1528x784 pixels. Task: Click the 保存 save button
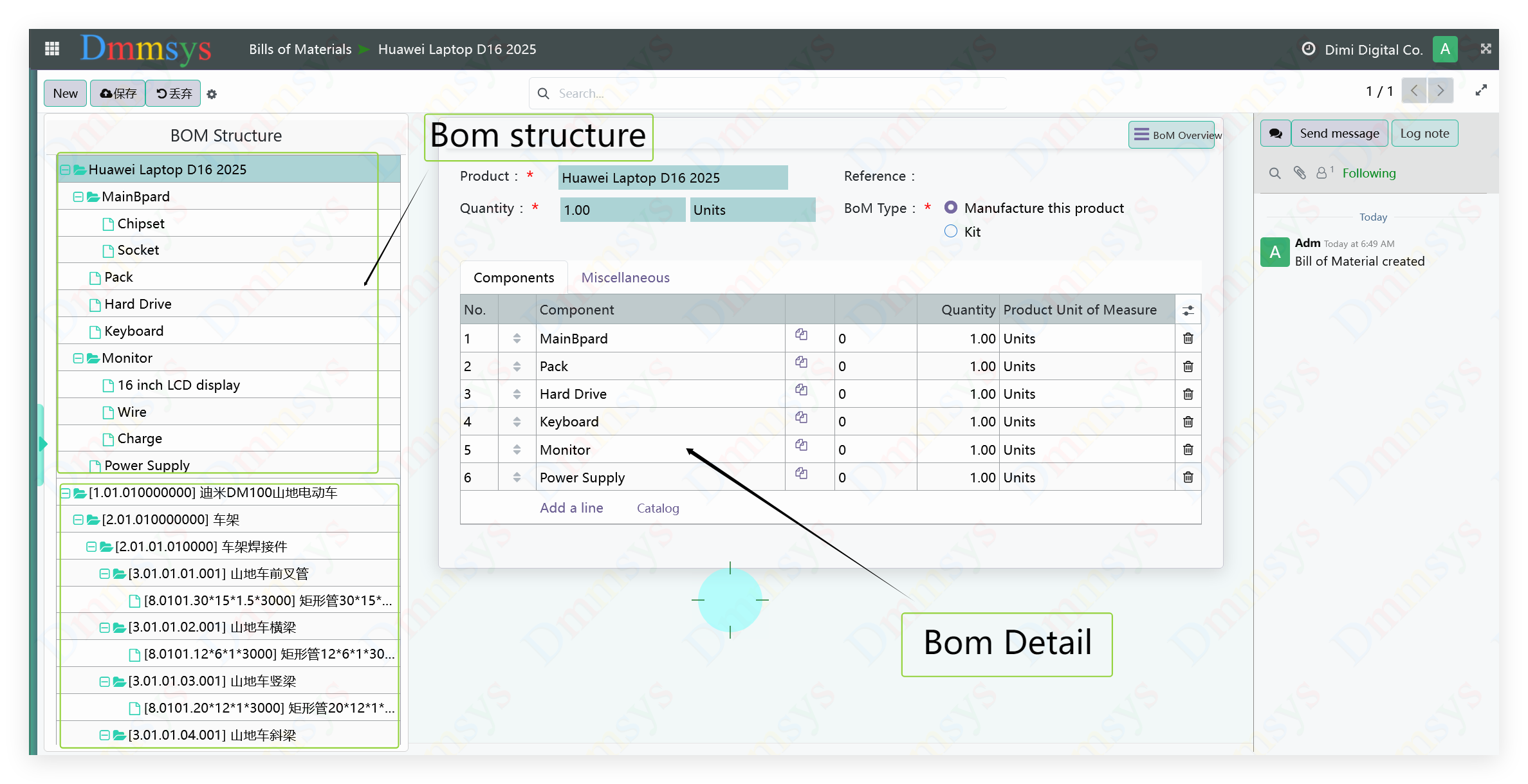click(x=118, y=93)
